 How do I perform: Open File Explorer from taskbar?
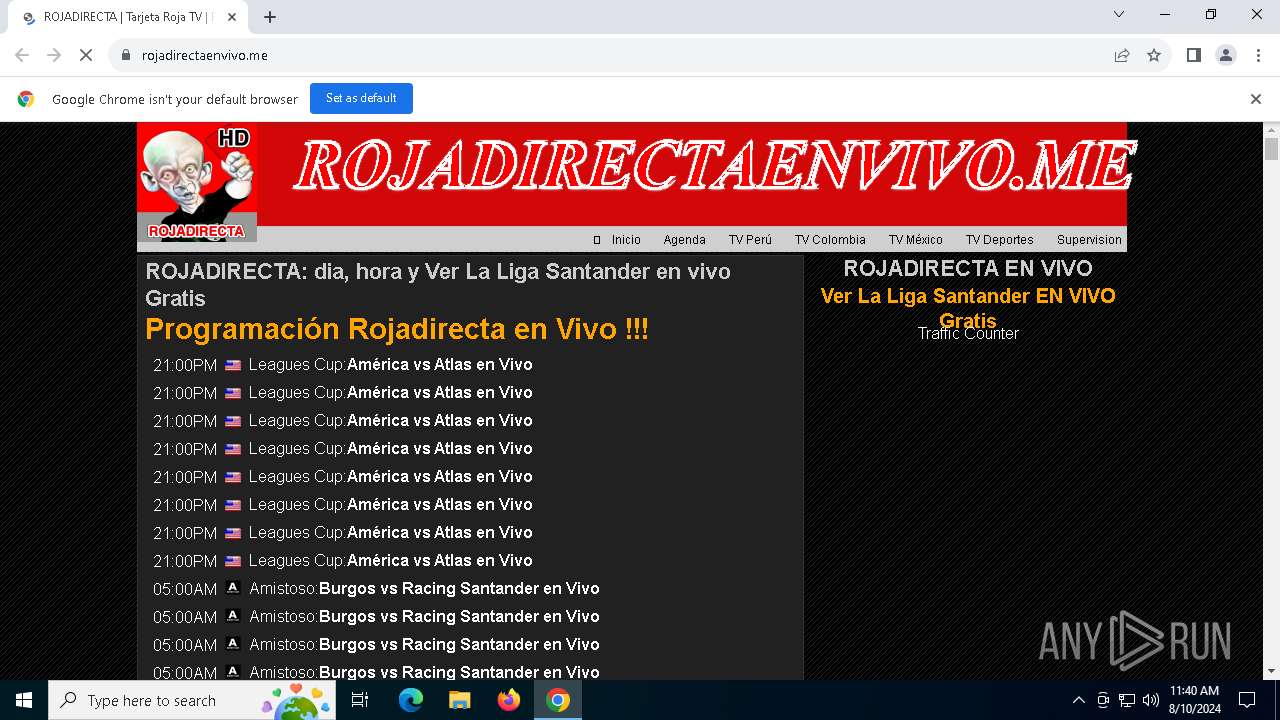pyautogui.click(x=459, y=700)
